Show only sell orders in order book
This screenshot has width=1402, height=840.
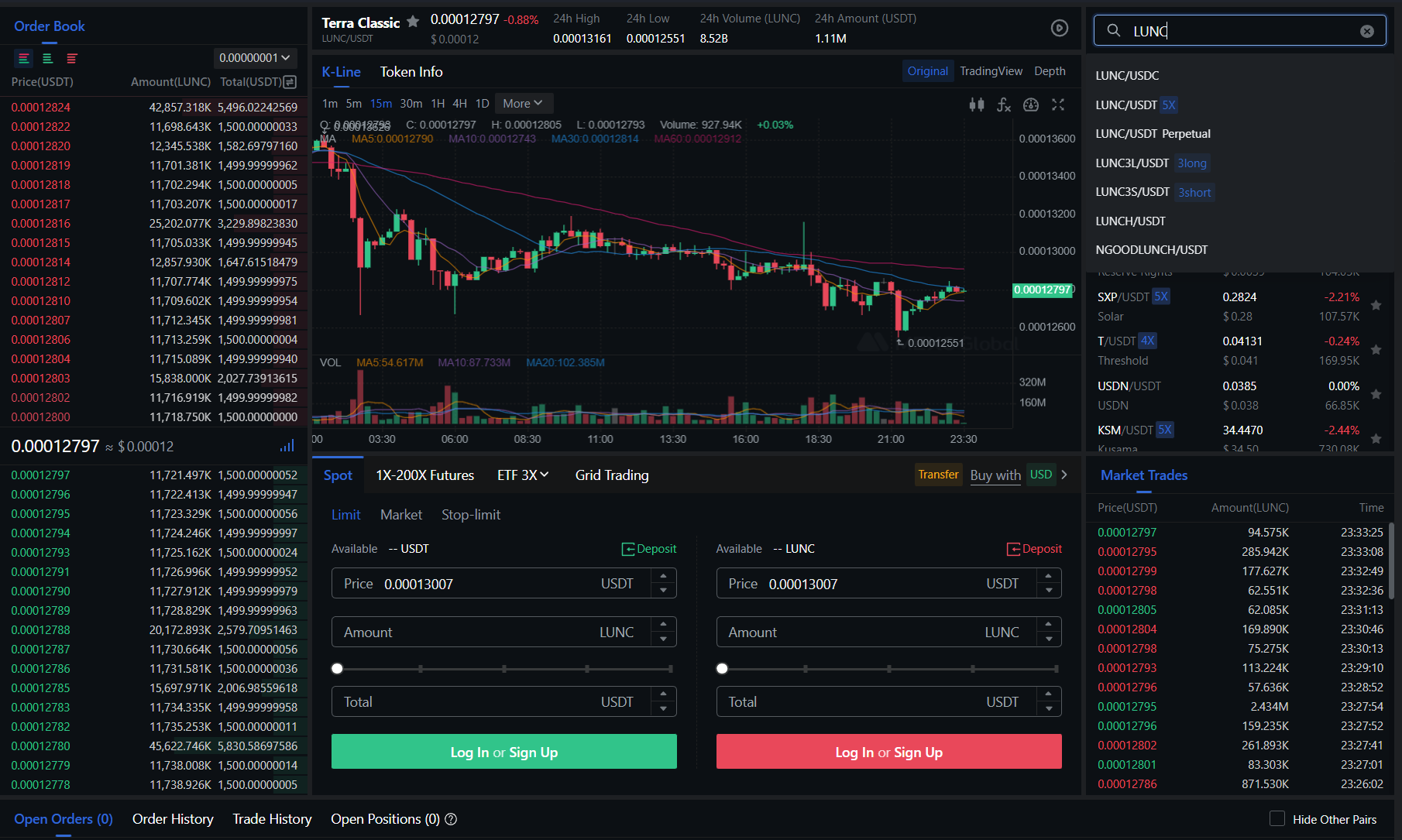72,58
